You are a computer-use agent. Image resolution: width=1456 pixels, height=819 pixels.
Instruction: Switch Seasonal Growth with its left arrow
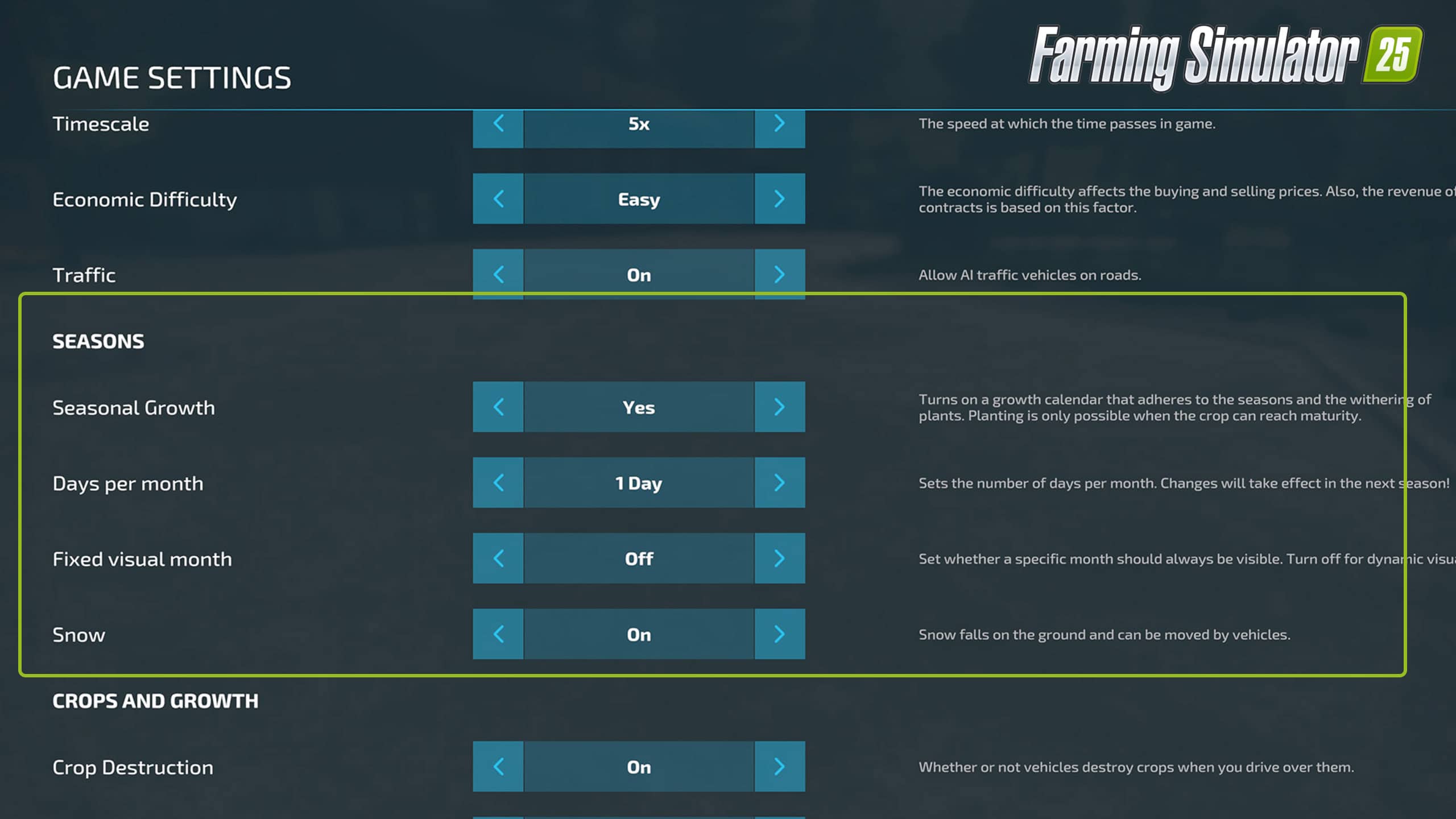(498, 407)
